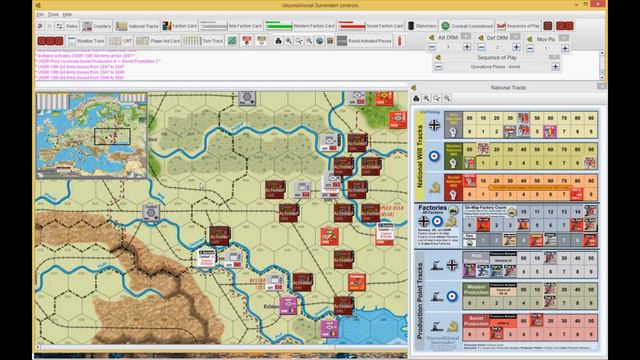Viewport: 640px width, 360px height.
Task: Open the Weather Track
Action: [x=86, y=41]
